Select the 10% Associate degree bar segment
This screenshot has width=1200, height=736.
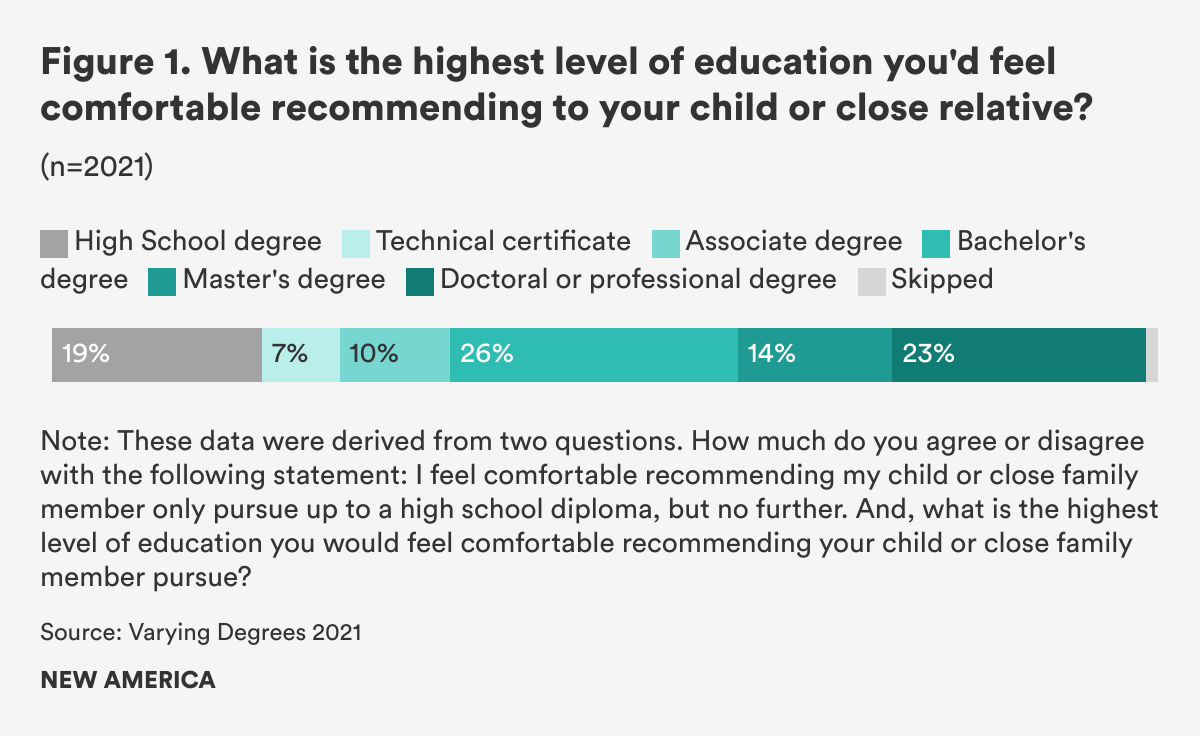[395, 354]
